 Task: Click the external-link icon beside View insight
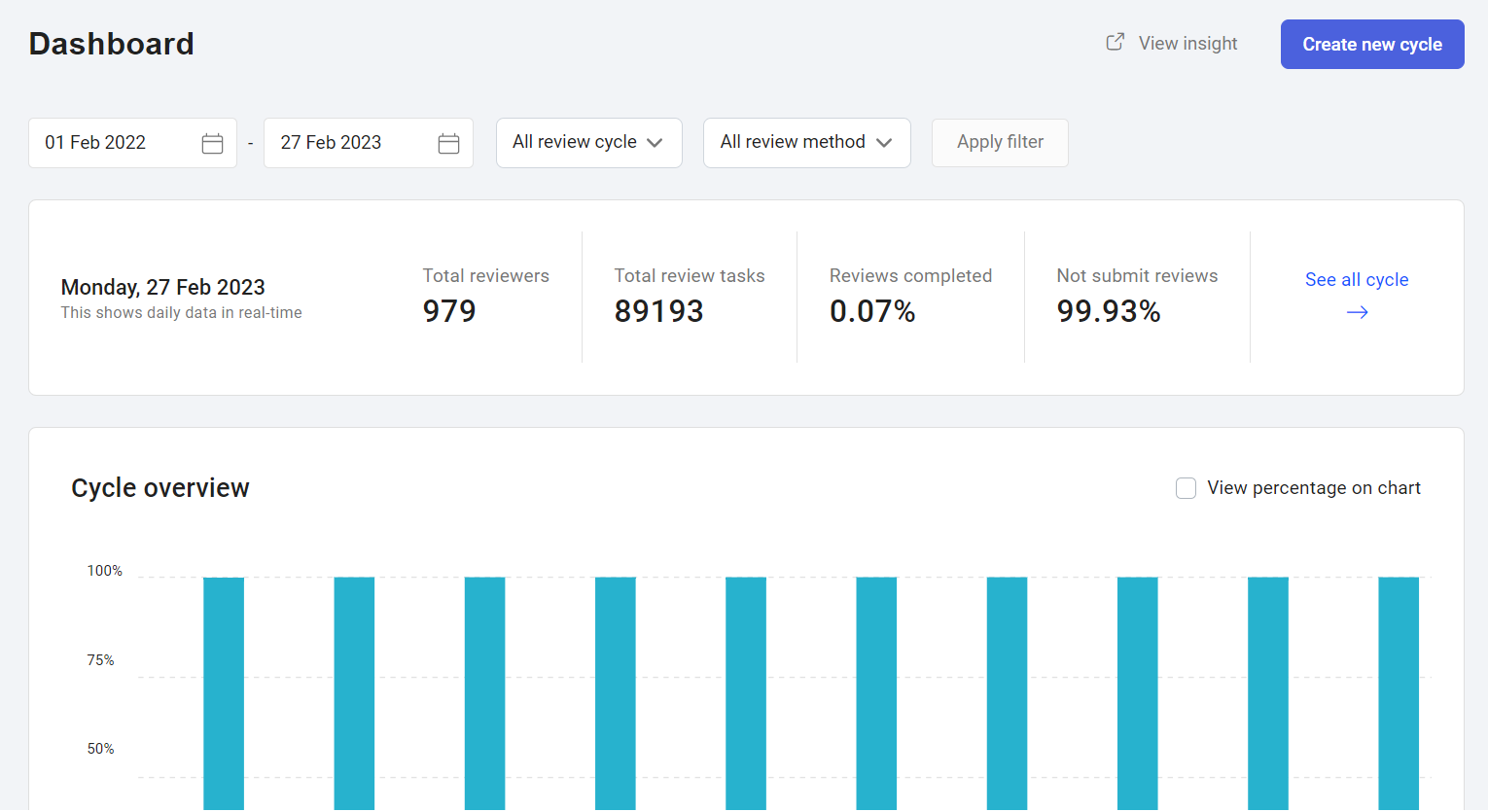[1116, 42]
